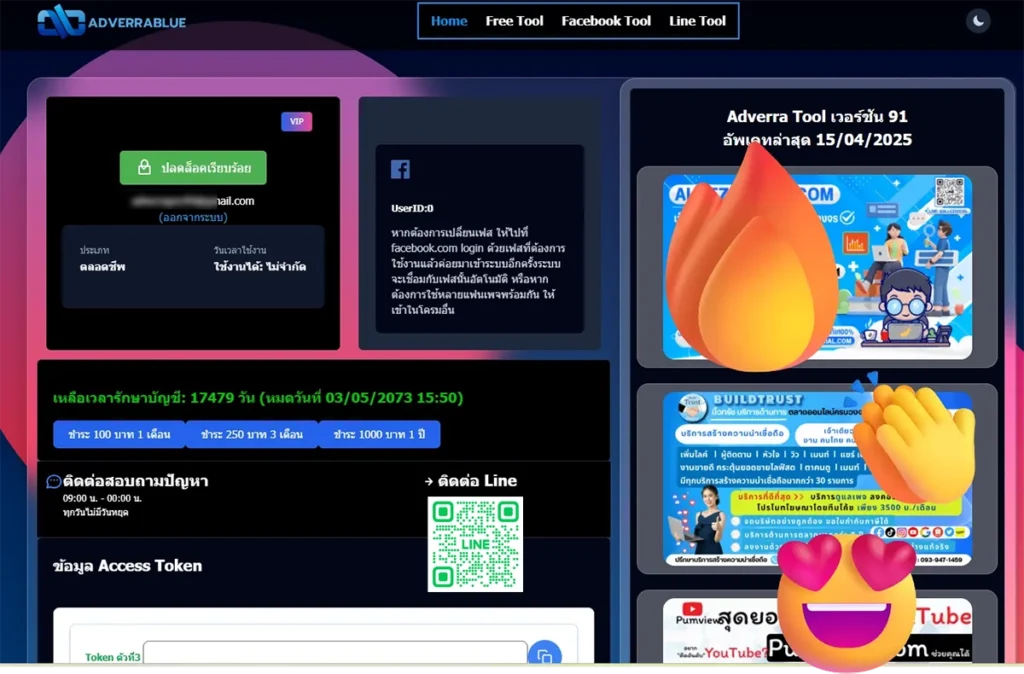Click the Facebook icon in UserID card
The height and width of the screenshot is (674, 1024).
click(x=400, y=170)
